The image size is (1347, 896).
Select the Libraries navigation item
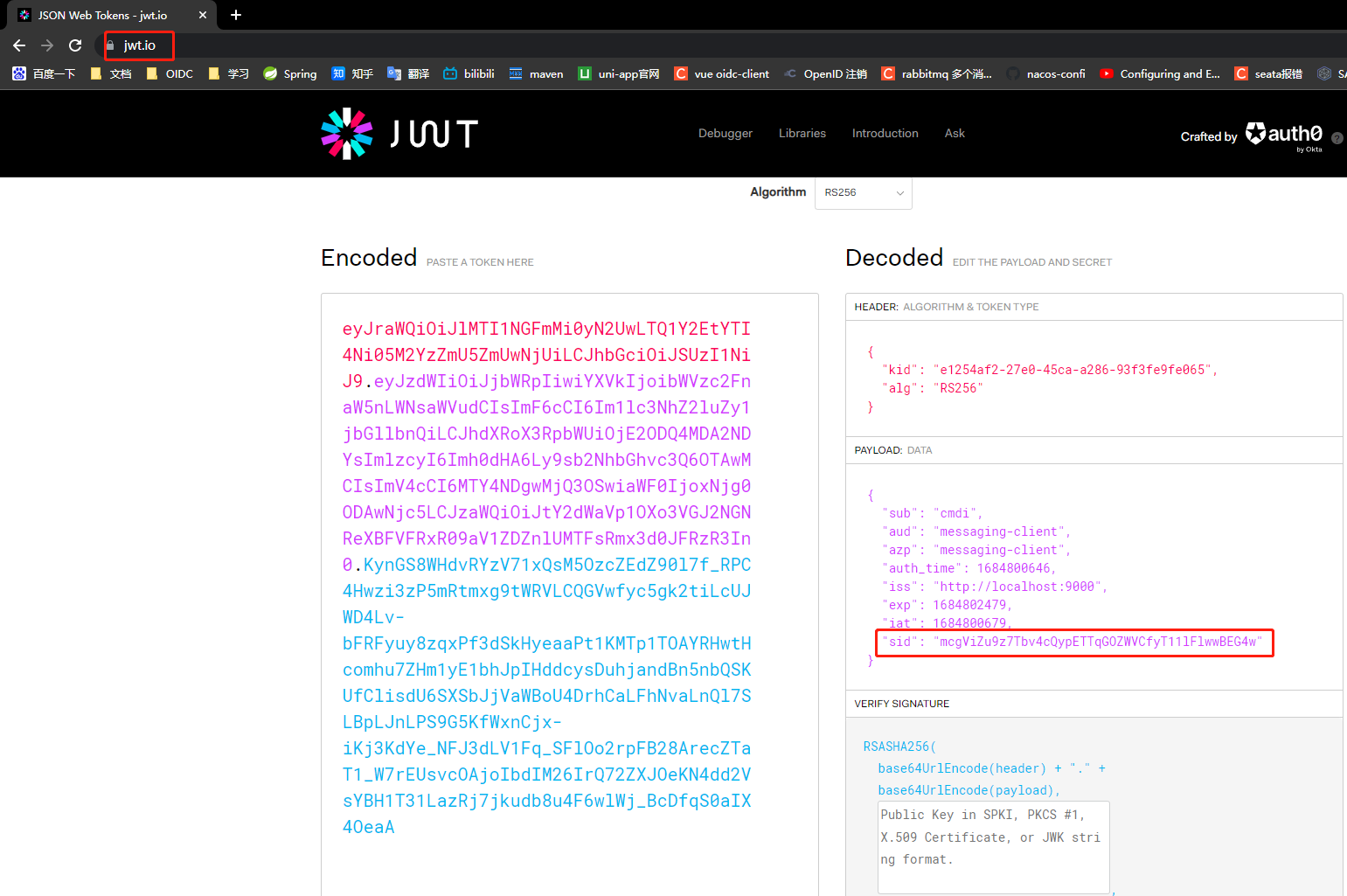coord(802,133)
